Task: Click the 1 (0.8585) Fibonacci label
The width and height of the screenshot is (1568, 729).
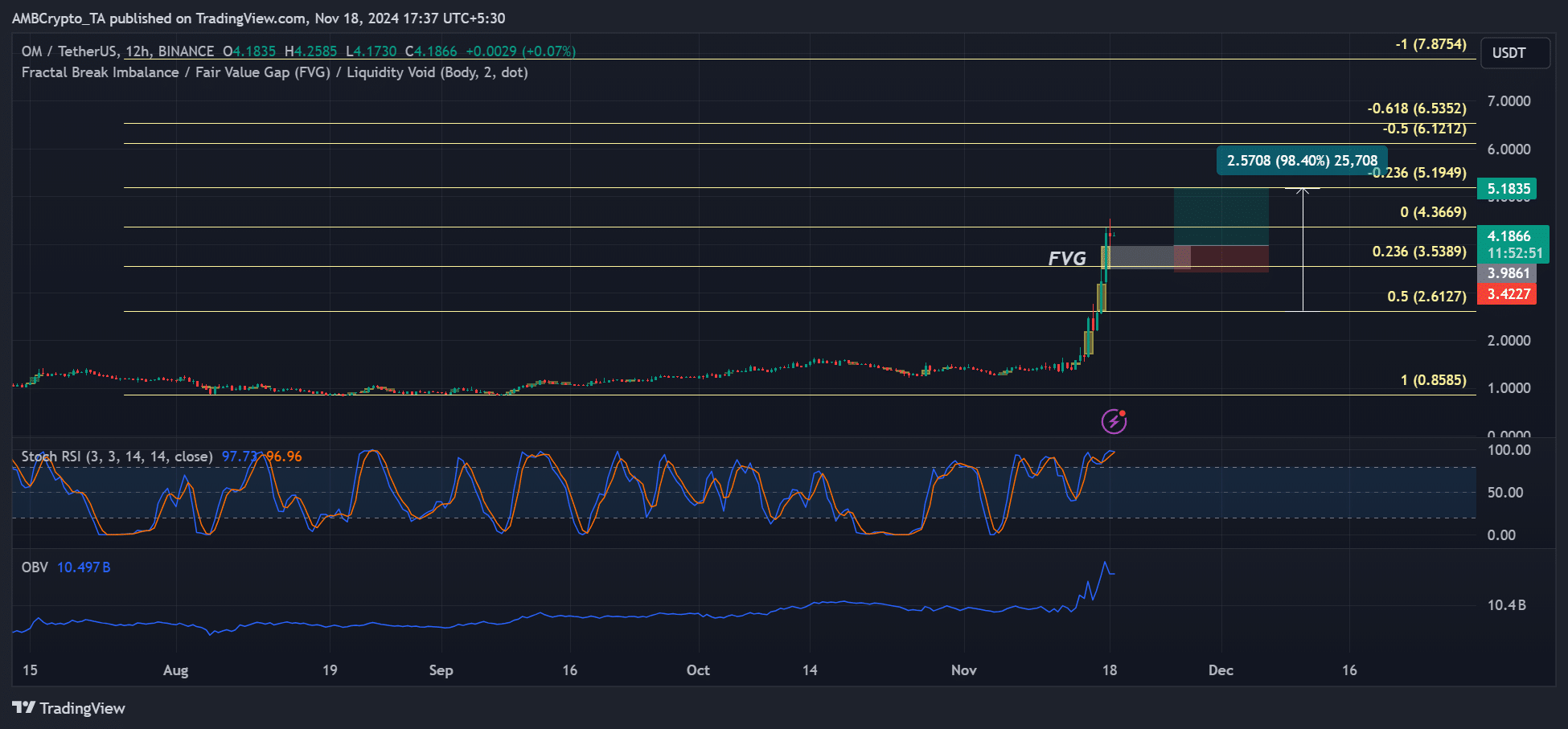Action: click(1433, 380)
